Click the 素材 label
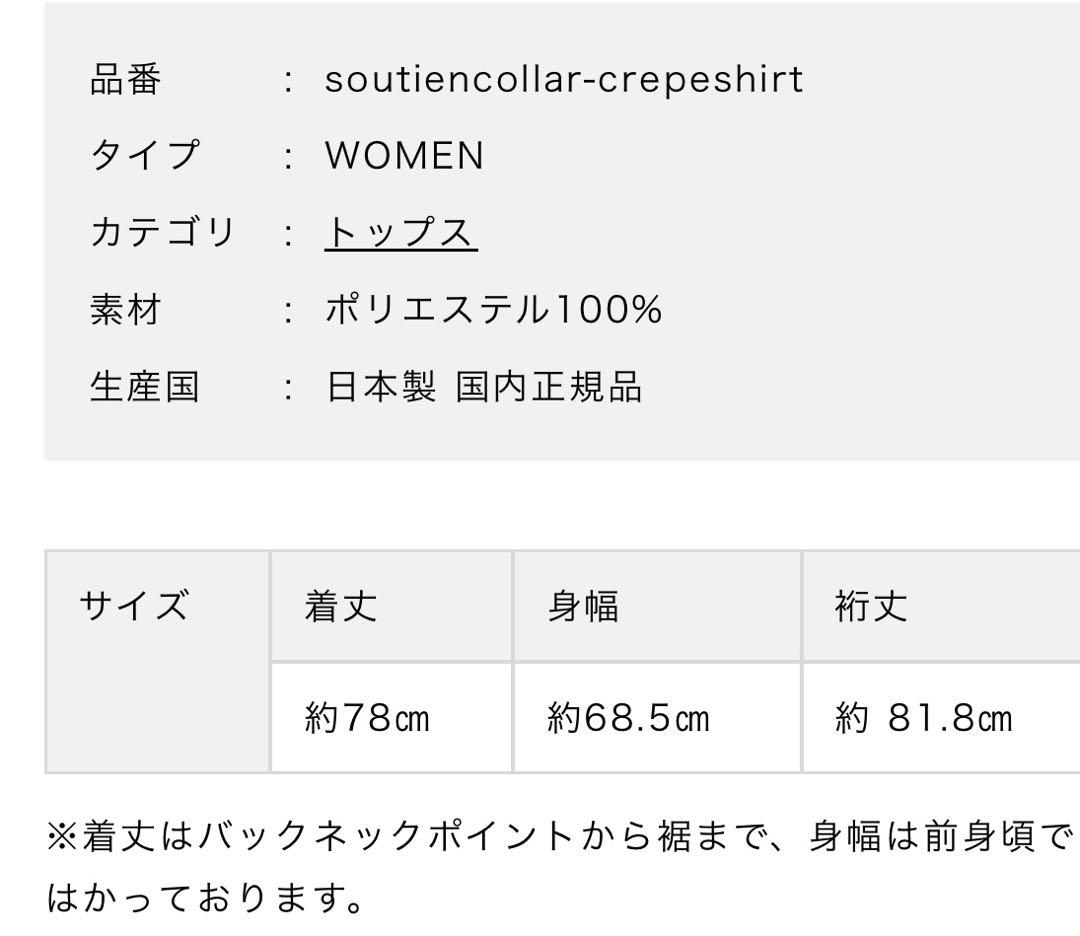 [x=125, y=311]
